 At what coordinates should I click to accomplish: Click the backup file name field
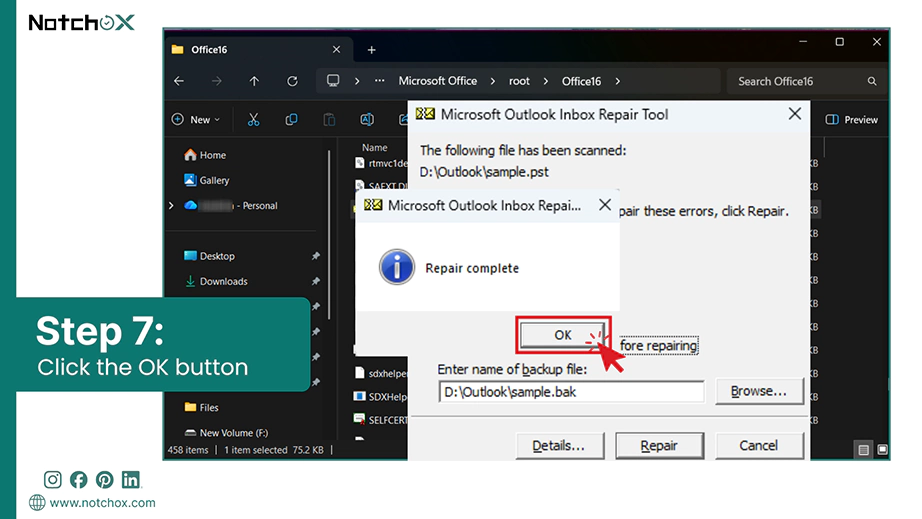coord(571,392)
